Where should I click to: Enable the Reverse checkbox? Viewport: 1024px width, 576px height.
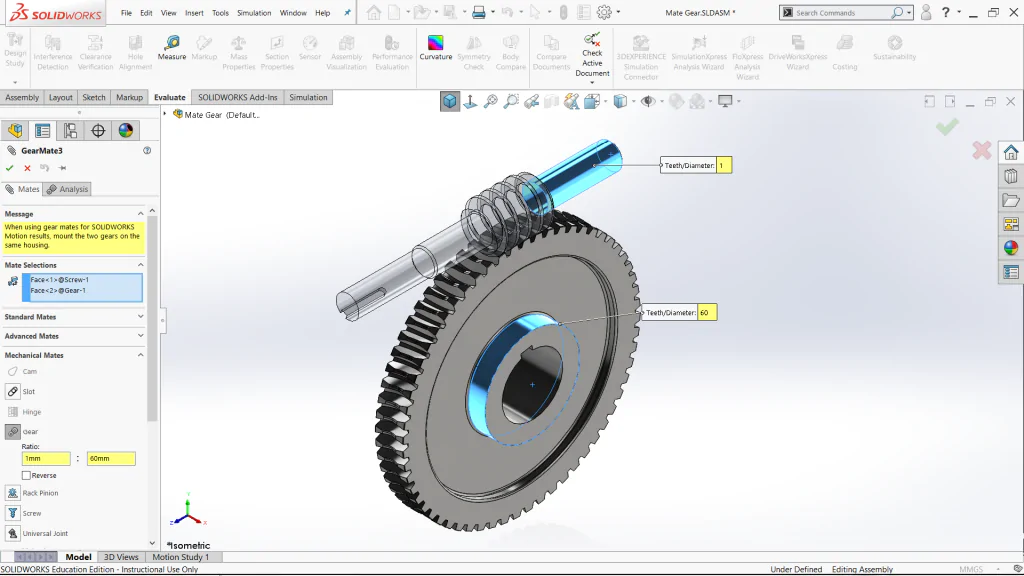[x=26, y=475]
